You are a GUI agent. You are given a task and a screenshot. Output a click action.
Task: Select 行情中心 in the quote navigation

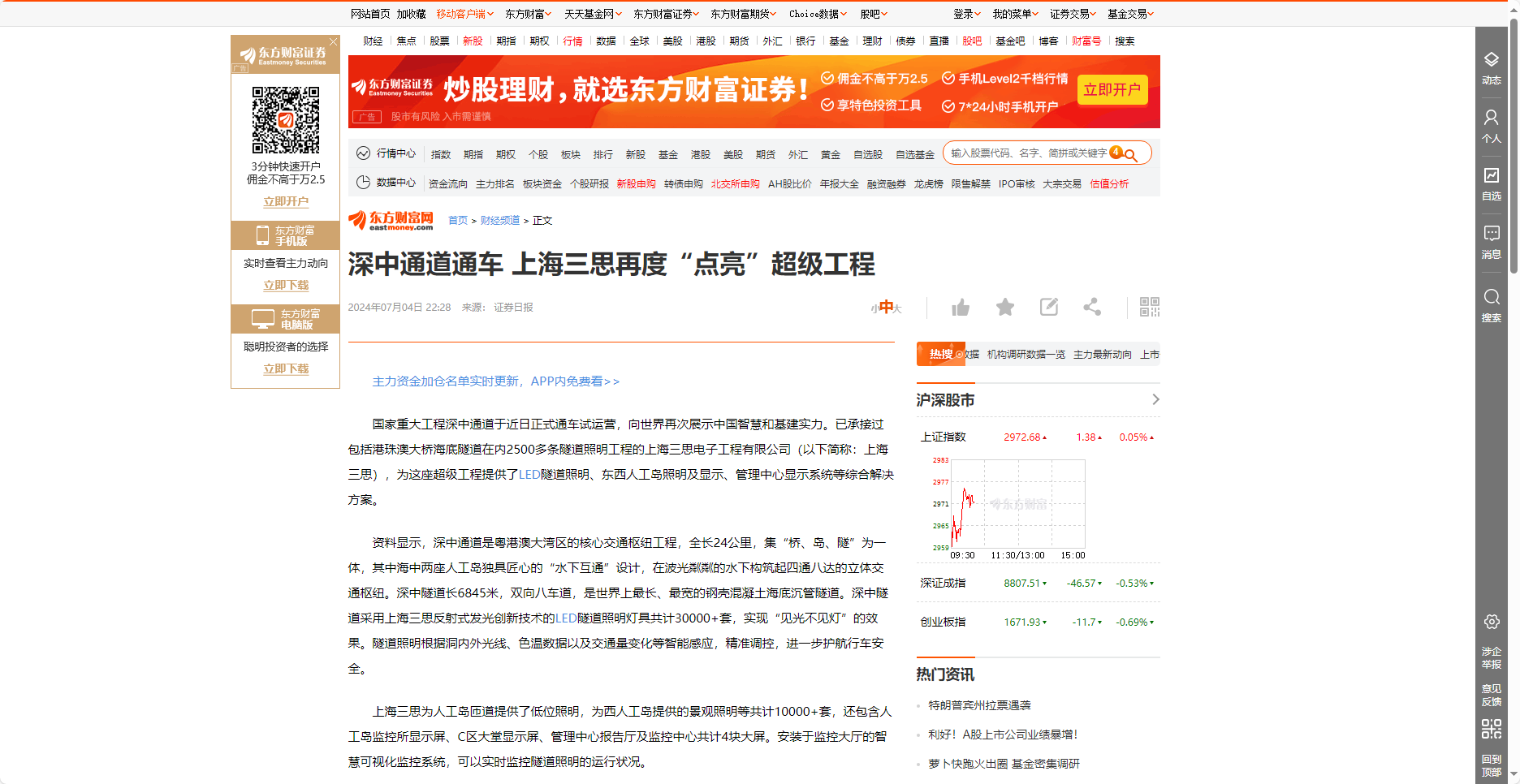click(395, 153)
